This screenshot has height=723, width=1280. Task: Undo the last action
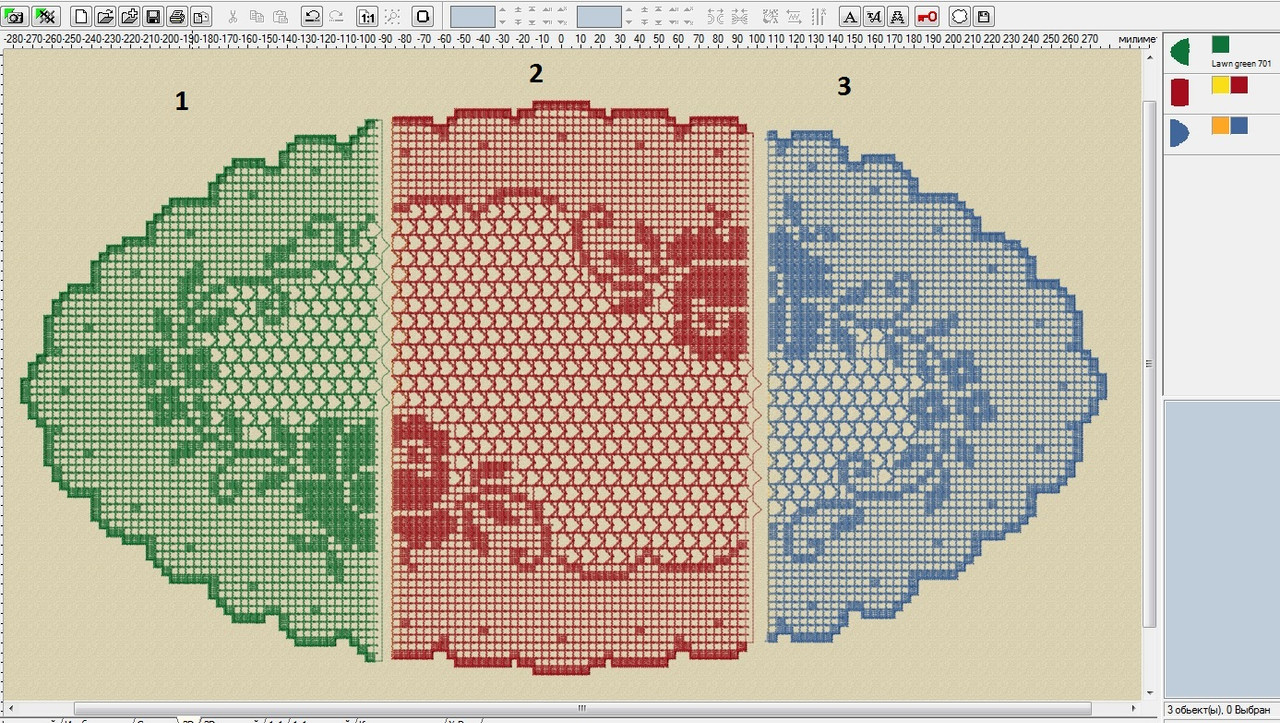click(x=311, y=16)
